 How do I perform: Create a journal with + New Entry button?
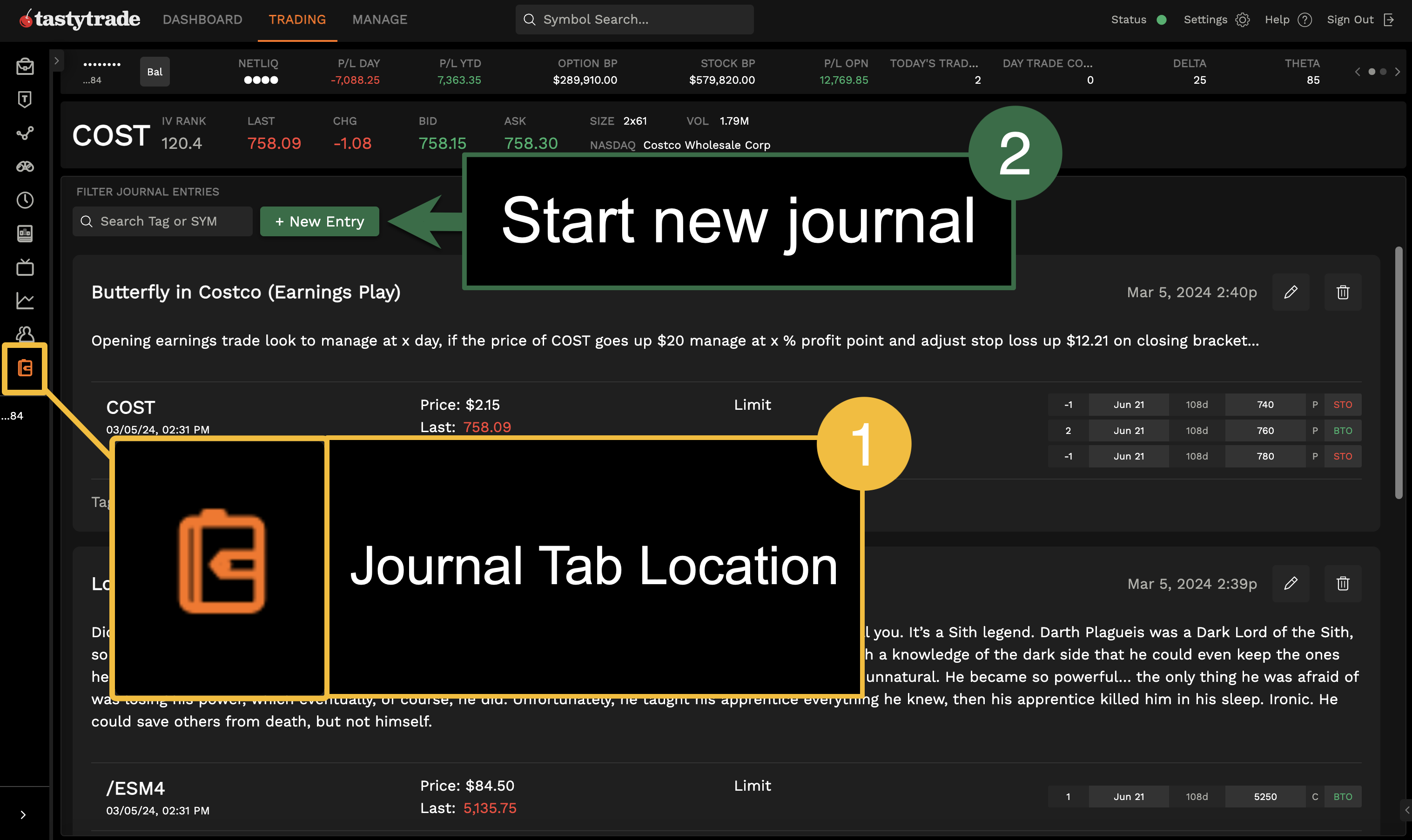[319, 221]
